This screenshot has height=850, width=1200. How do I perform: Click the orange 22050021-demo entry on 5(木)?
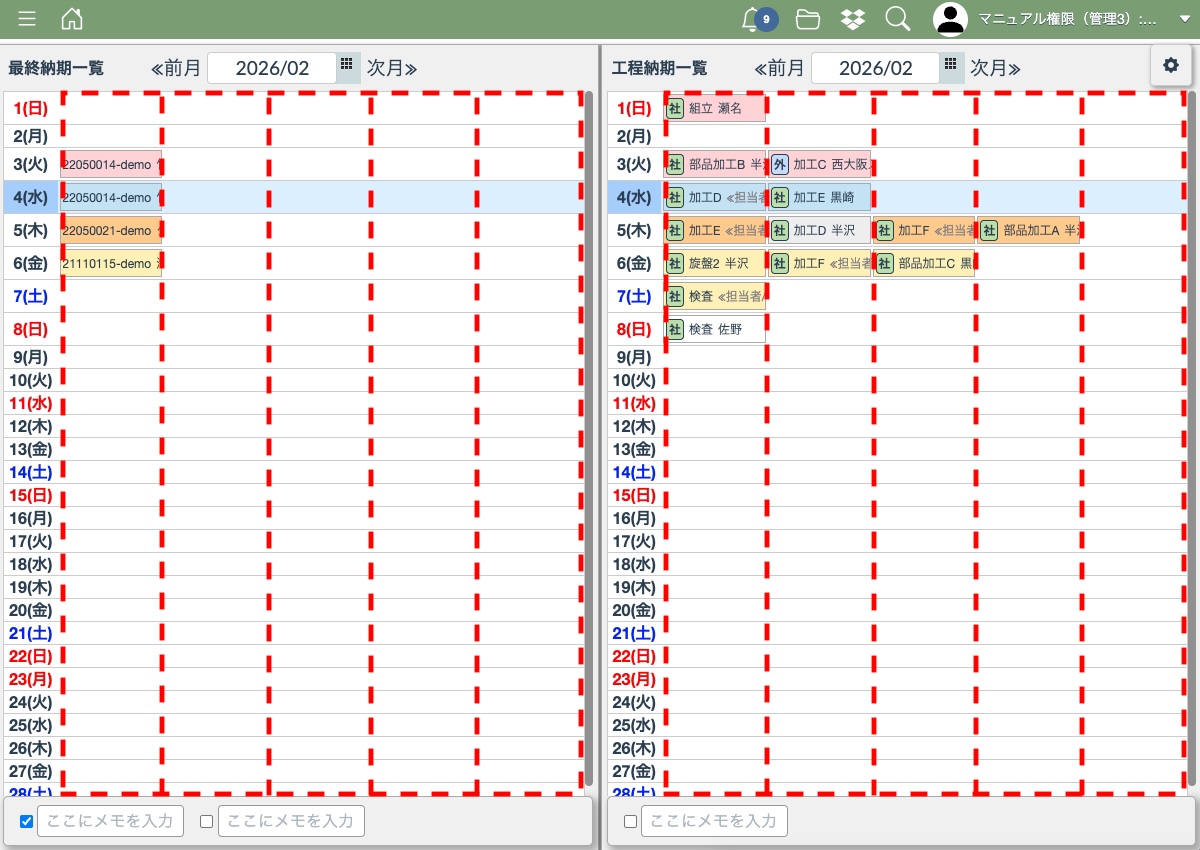point(111,231)
